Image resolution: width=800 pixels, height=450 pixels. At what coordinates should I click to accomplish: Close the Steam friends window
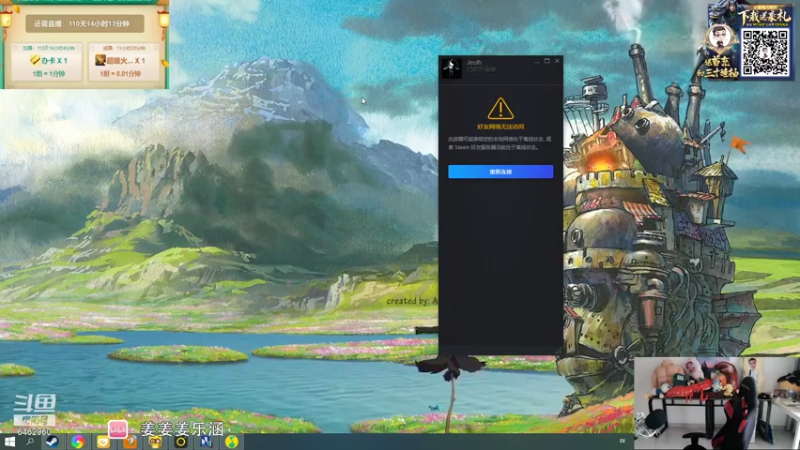pyautogui.click(x=557, y=61)
